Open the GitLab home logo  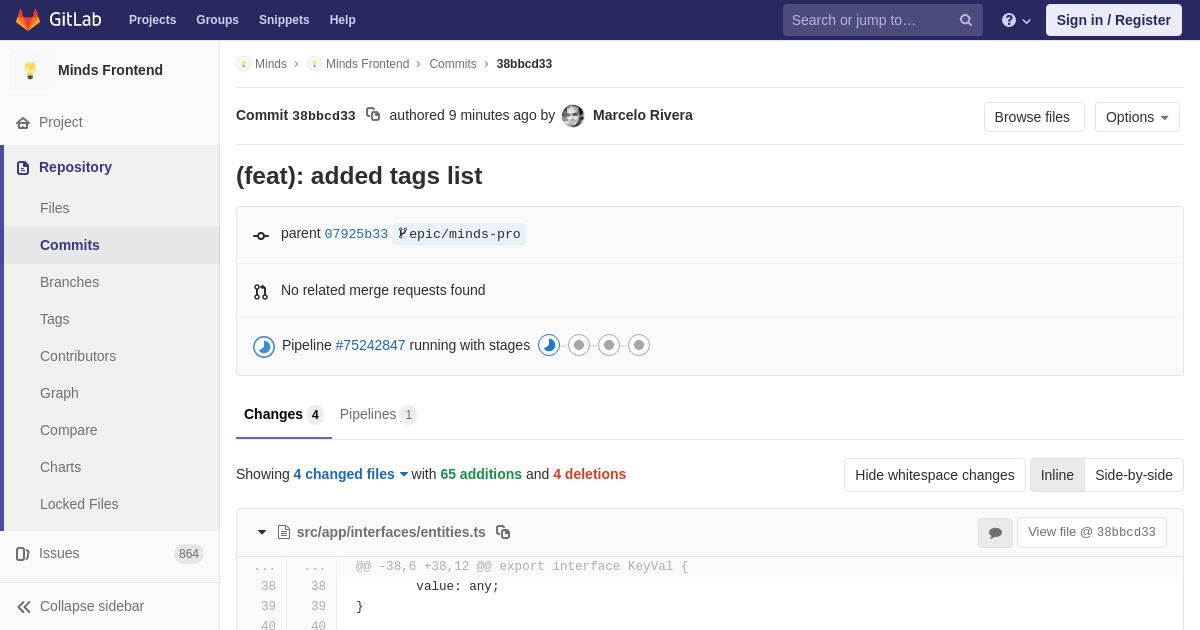pos(58,20)
